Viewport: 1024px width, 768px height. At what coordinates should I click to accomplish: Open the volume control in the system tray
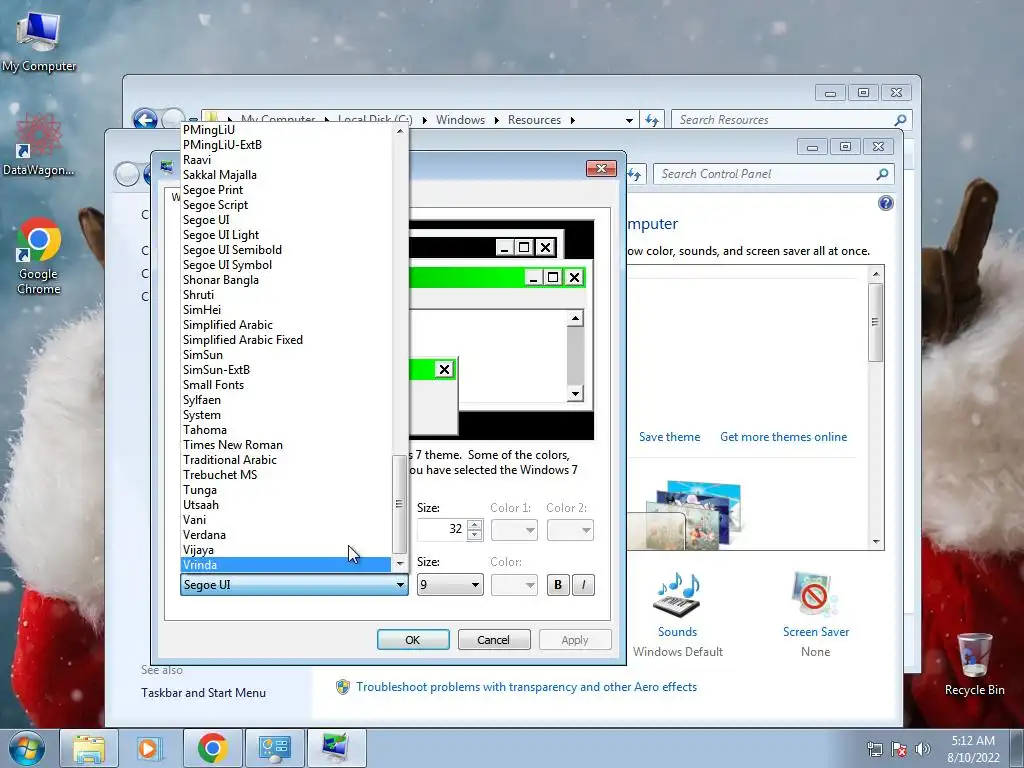(x=923, y=749)
